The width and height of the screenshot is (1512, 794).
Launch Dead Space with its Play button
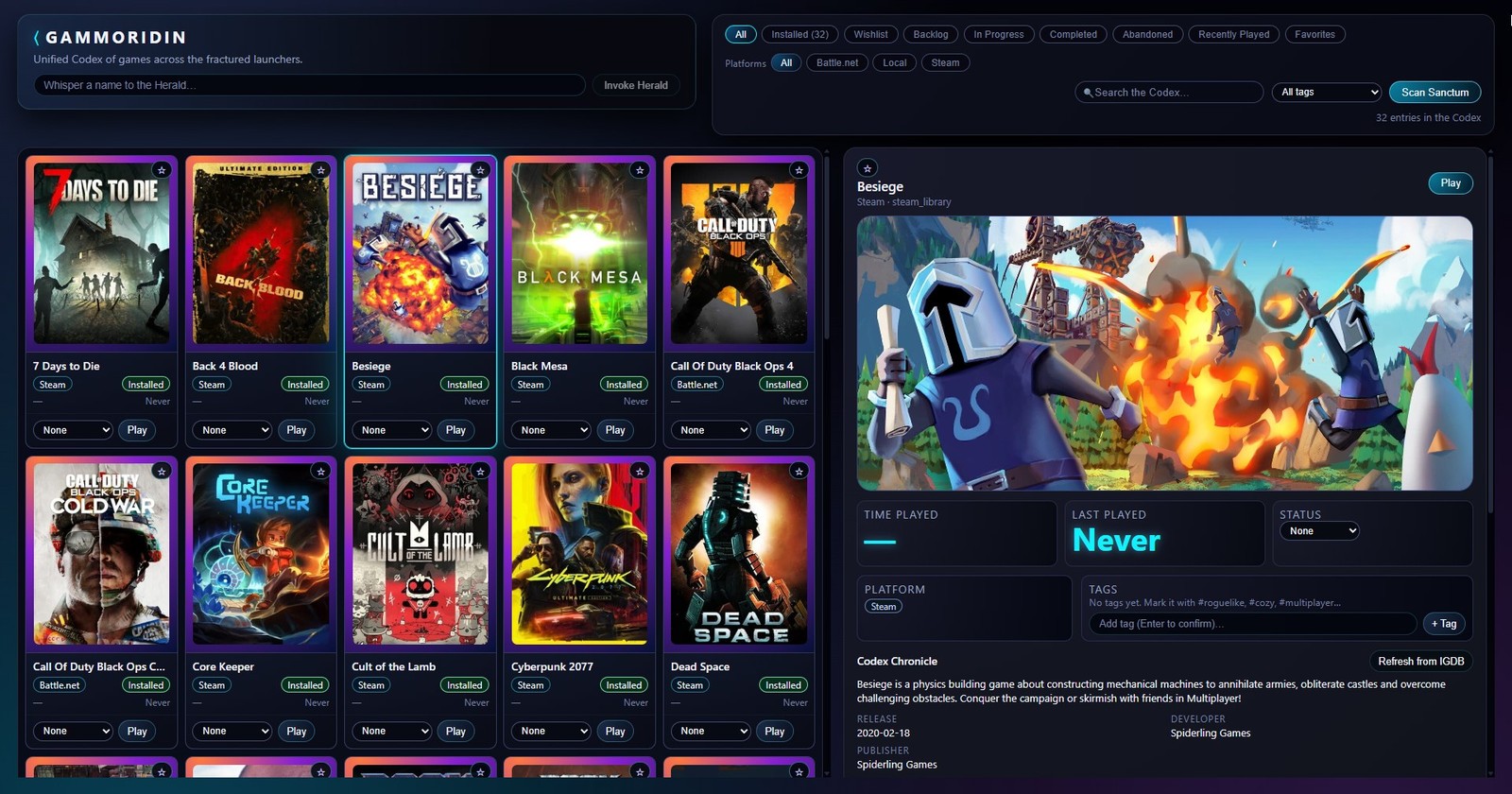775,731
